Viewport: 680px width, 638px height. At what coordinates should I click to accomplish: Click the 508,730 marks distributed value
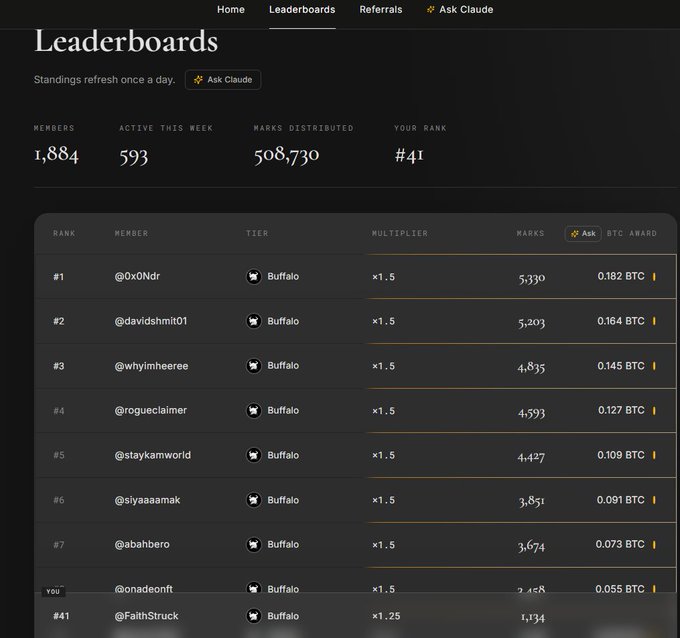click(286, 155)
